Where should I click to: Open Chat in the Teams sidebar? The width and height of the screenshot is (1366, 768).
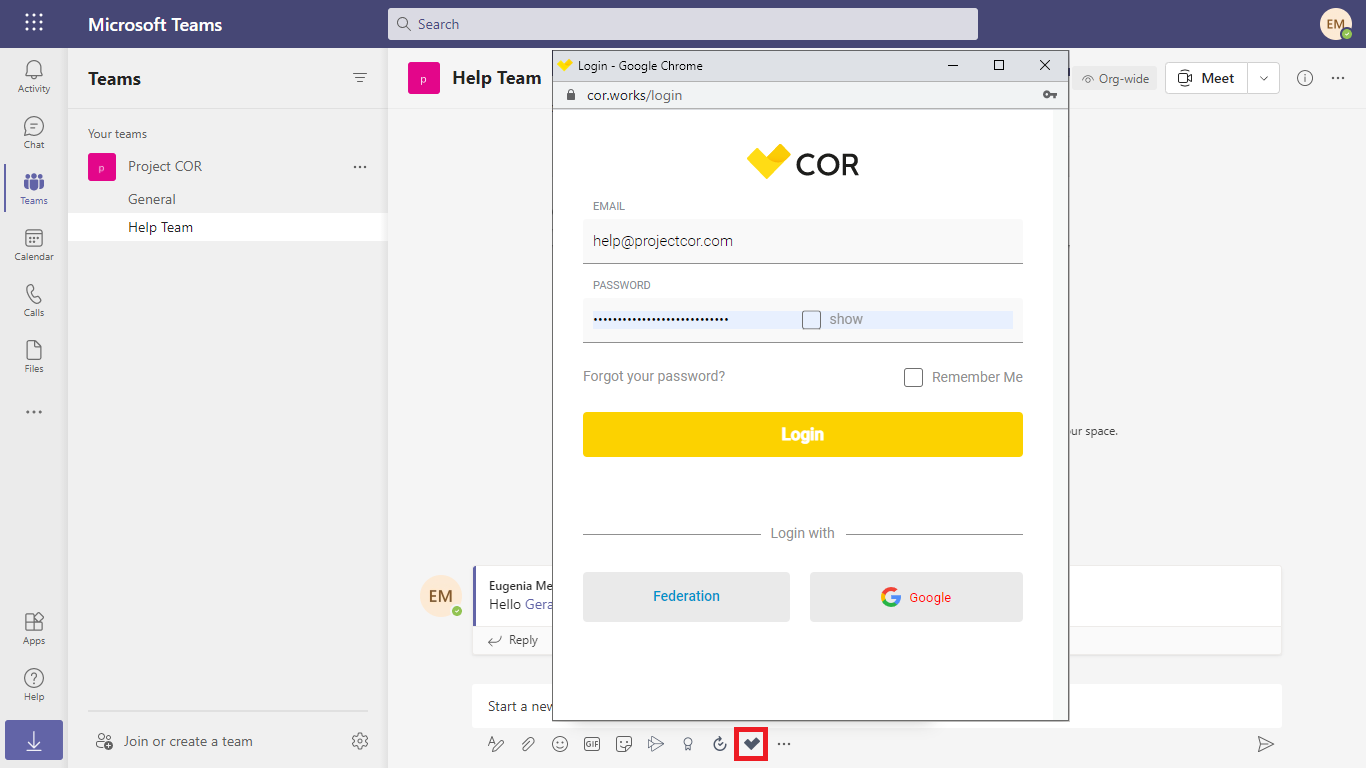coord(34,132)
